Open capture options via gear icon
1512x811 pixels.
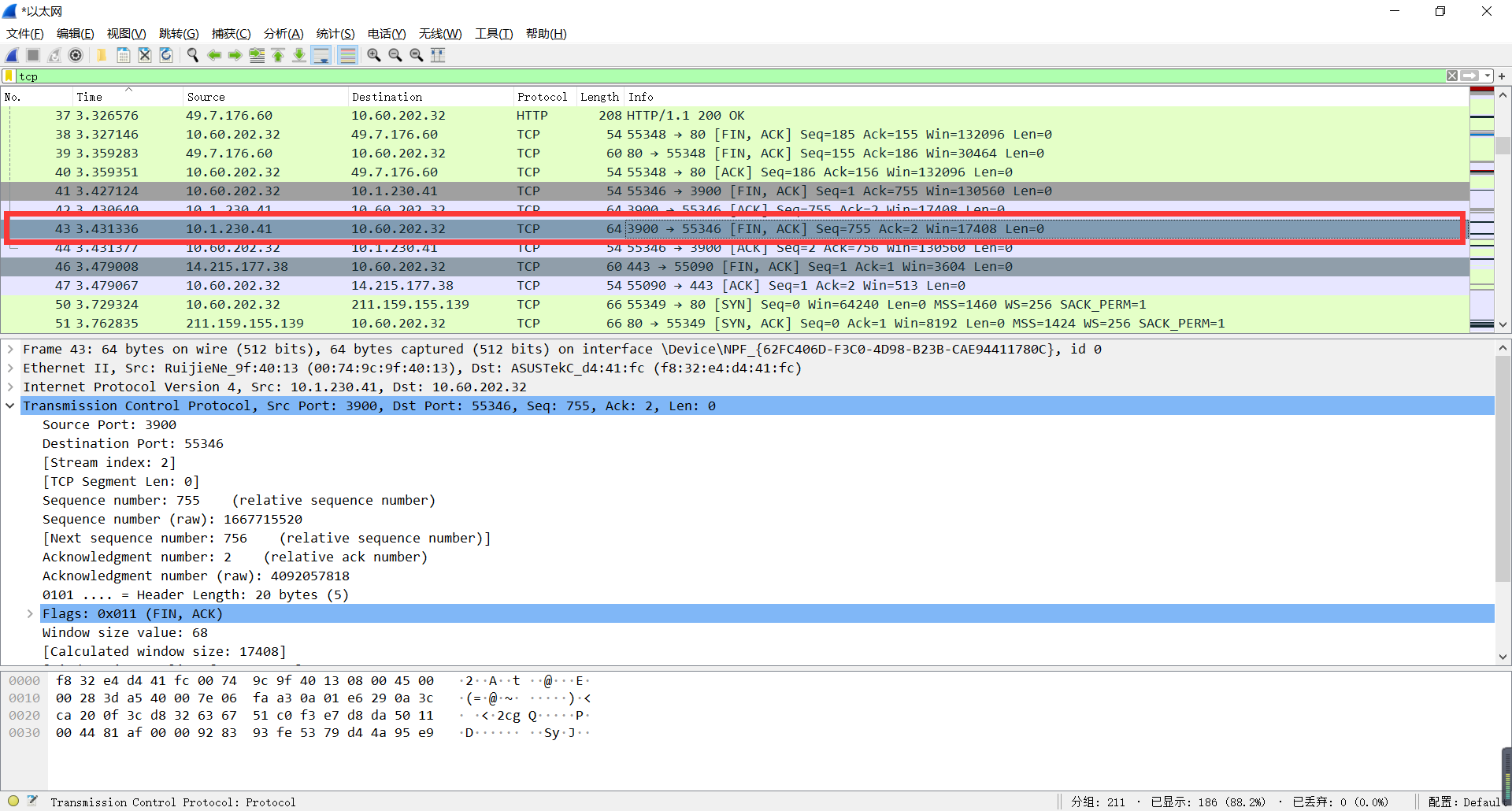(76, 55)
